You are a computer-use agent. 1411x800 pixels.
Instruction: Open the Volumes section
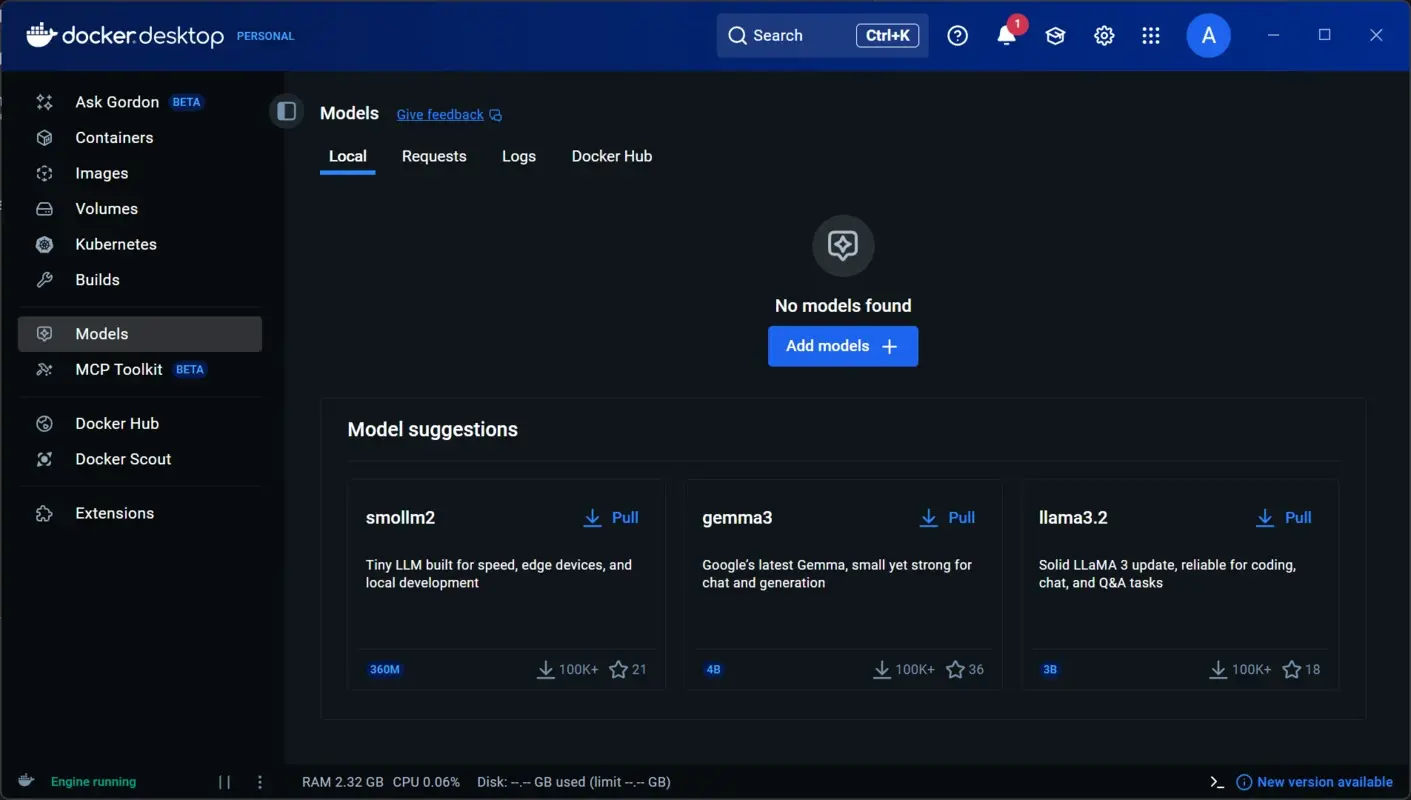pos(106,208)
